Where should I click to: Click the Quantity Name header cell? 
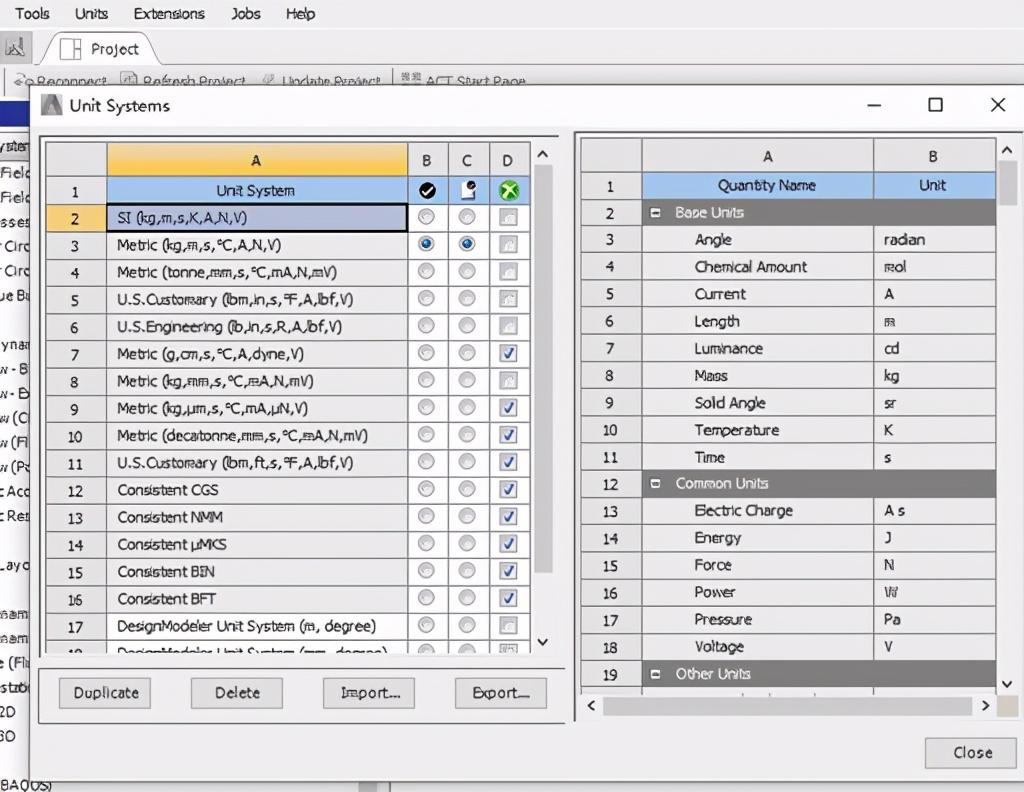[x=758, y=185]
